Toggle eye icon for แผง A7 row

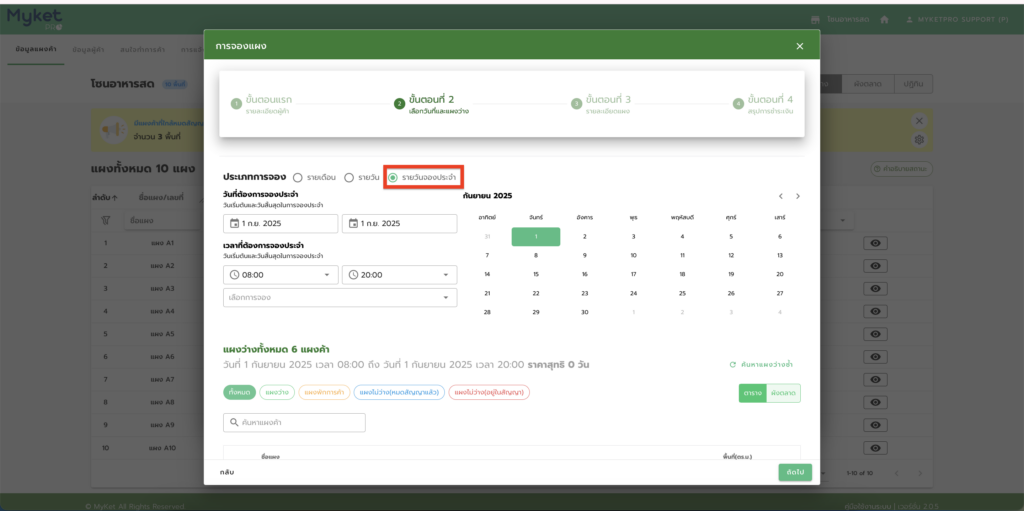[875, 380]
